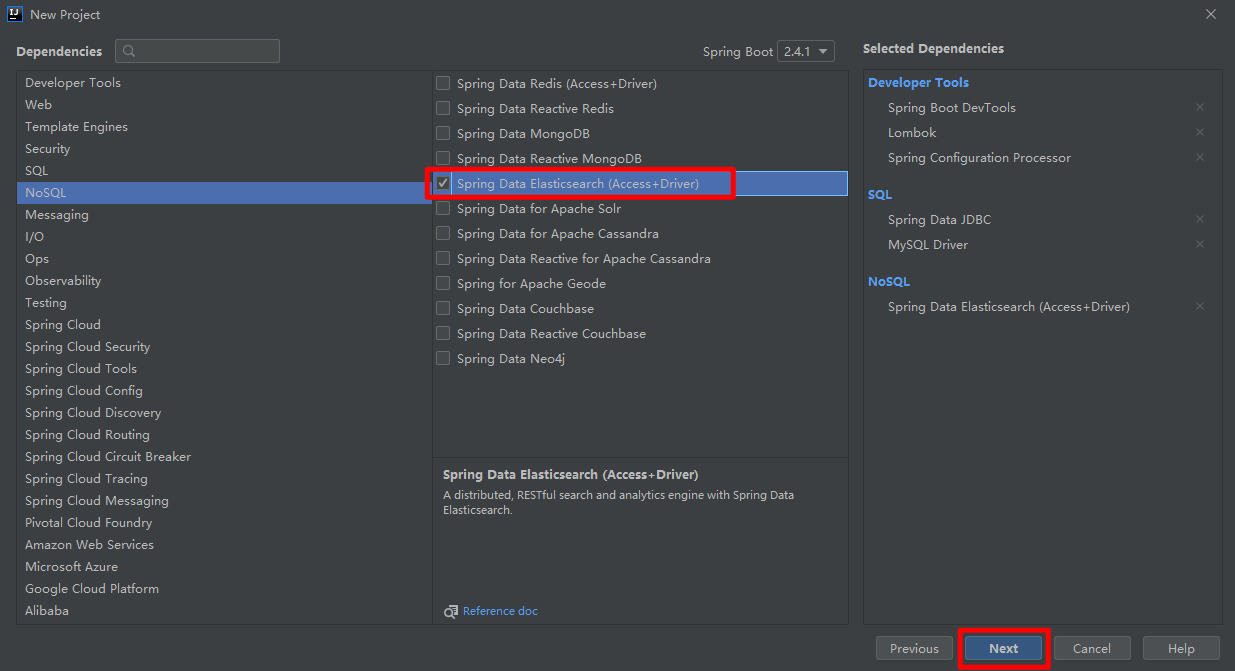The width and height of the screenshot is (1235, 671).
Task: Close the New Project dialog
Action: point(1211,14)
